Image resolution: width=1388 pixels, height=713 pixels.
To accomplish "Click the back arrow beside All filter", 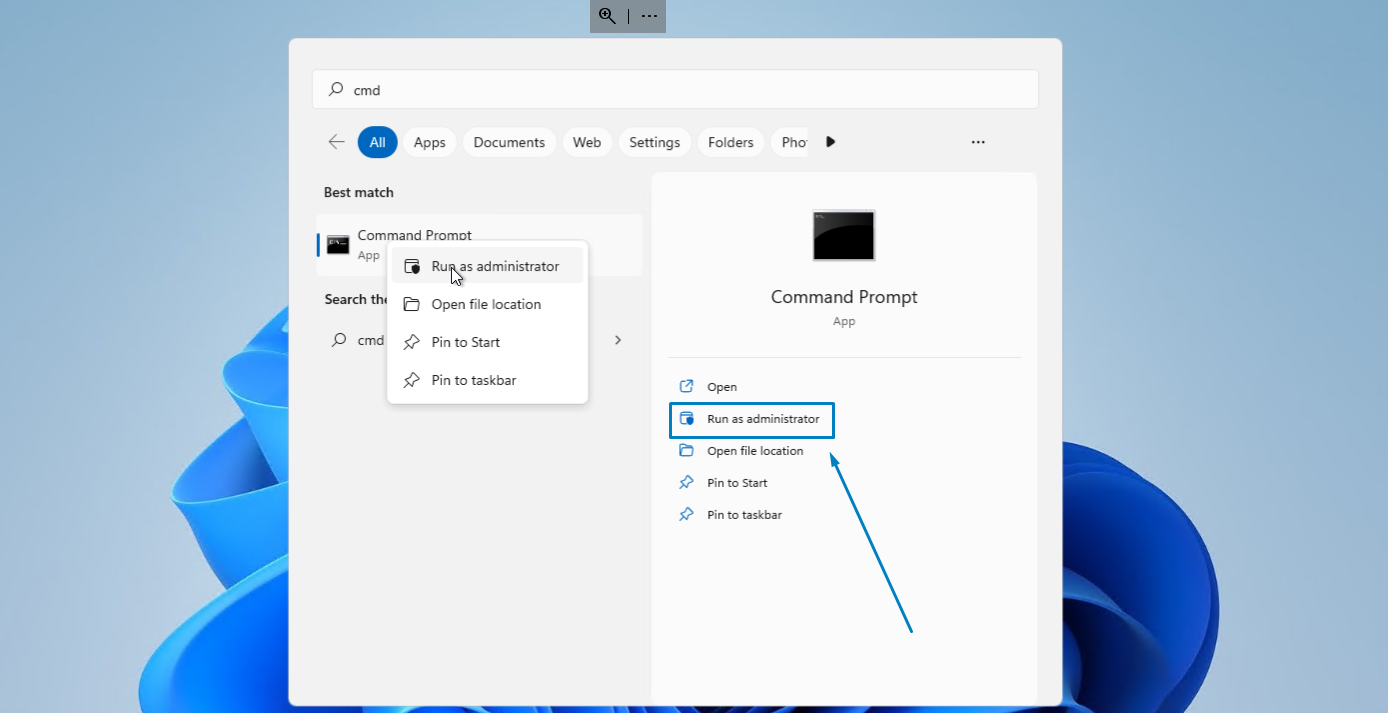I will click(x=336, y=142).
